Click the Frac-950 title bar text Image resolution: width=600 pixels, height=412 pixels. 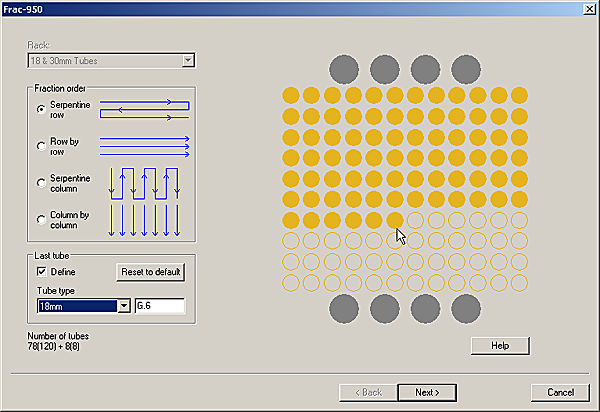23,9
